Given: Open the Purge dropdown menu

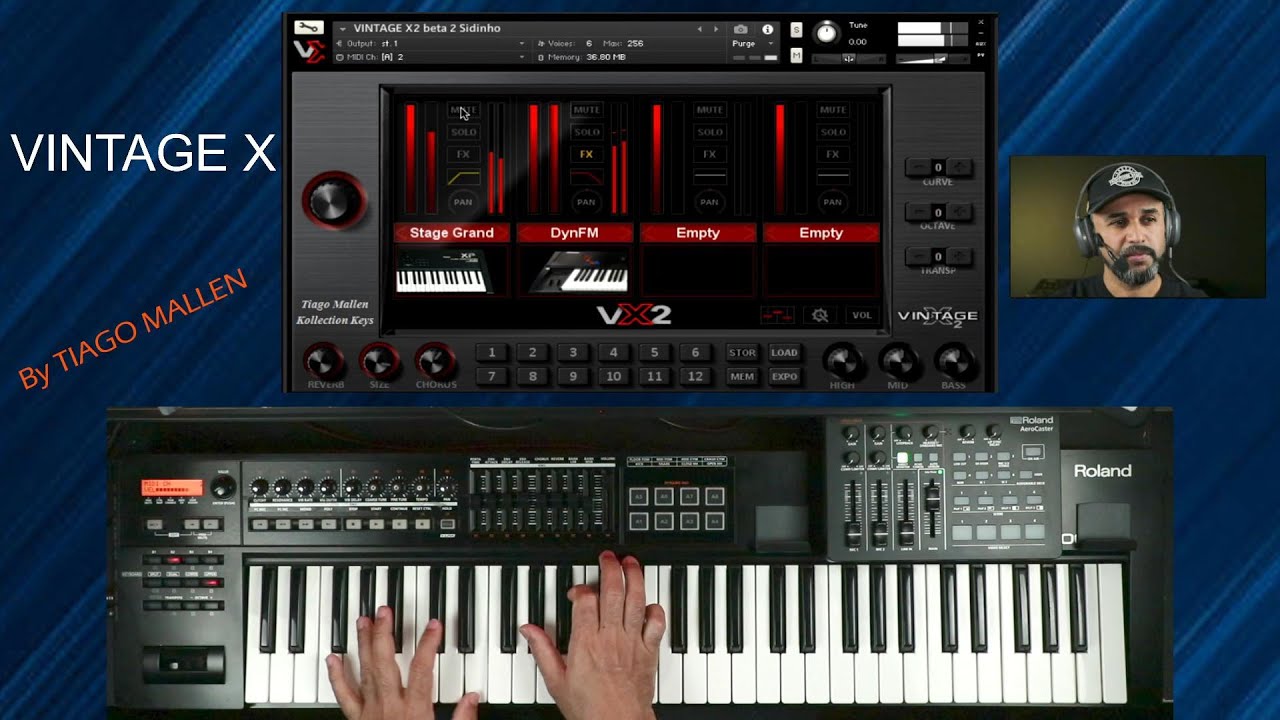Looking at the screenshot, I should pyautogui.click(x=753, y=44).
